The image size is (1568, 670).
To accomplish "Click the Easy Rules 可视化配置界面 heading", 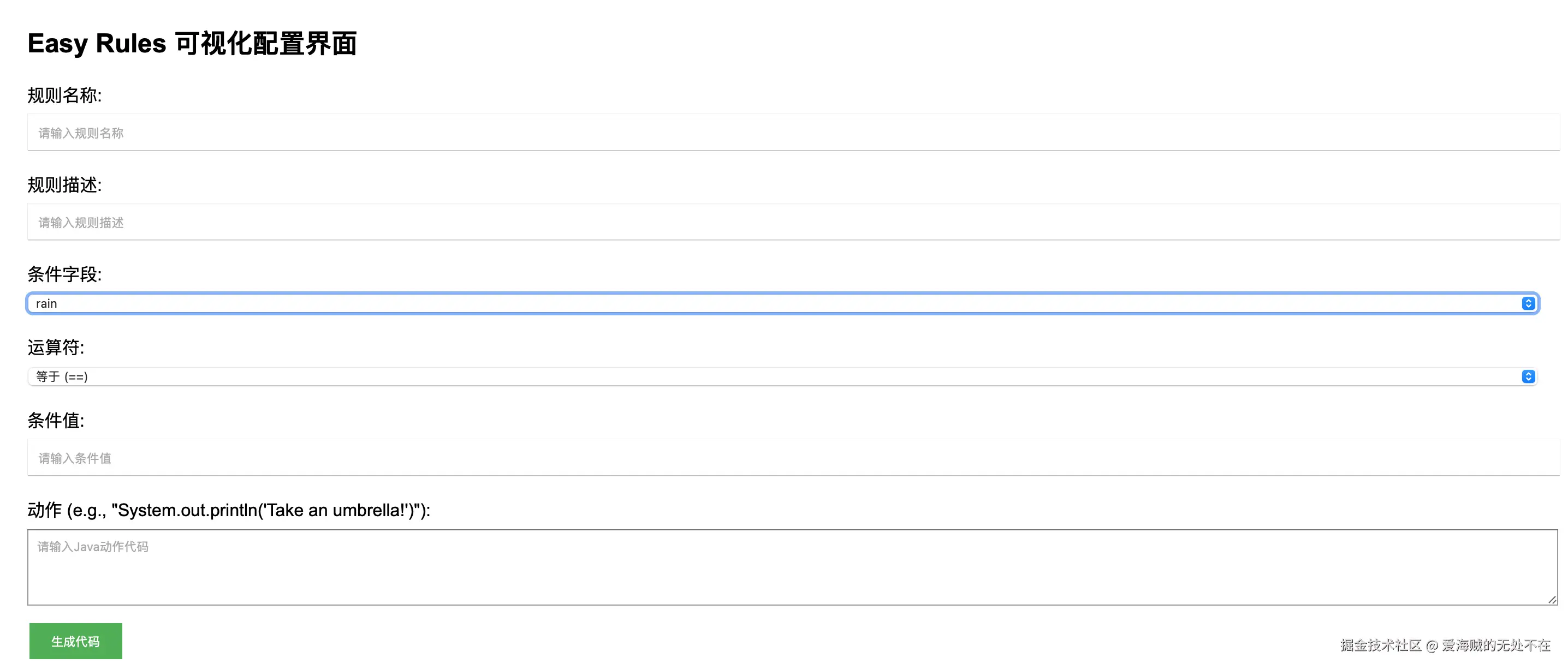I will (x=192, y=44).
